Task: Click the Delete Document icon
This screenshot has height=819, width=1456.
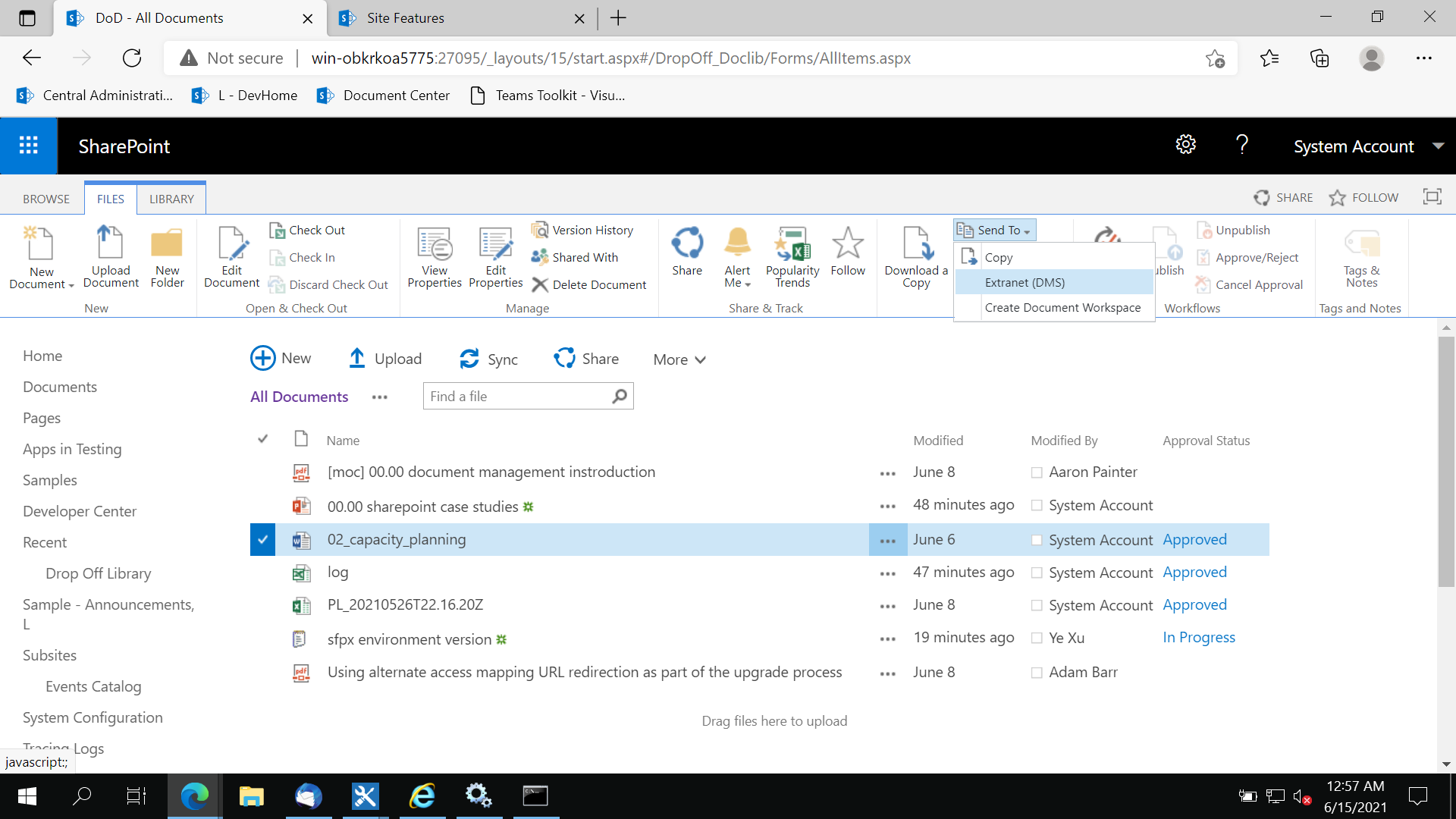Action: pos(539,284)
